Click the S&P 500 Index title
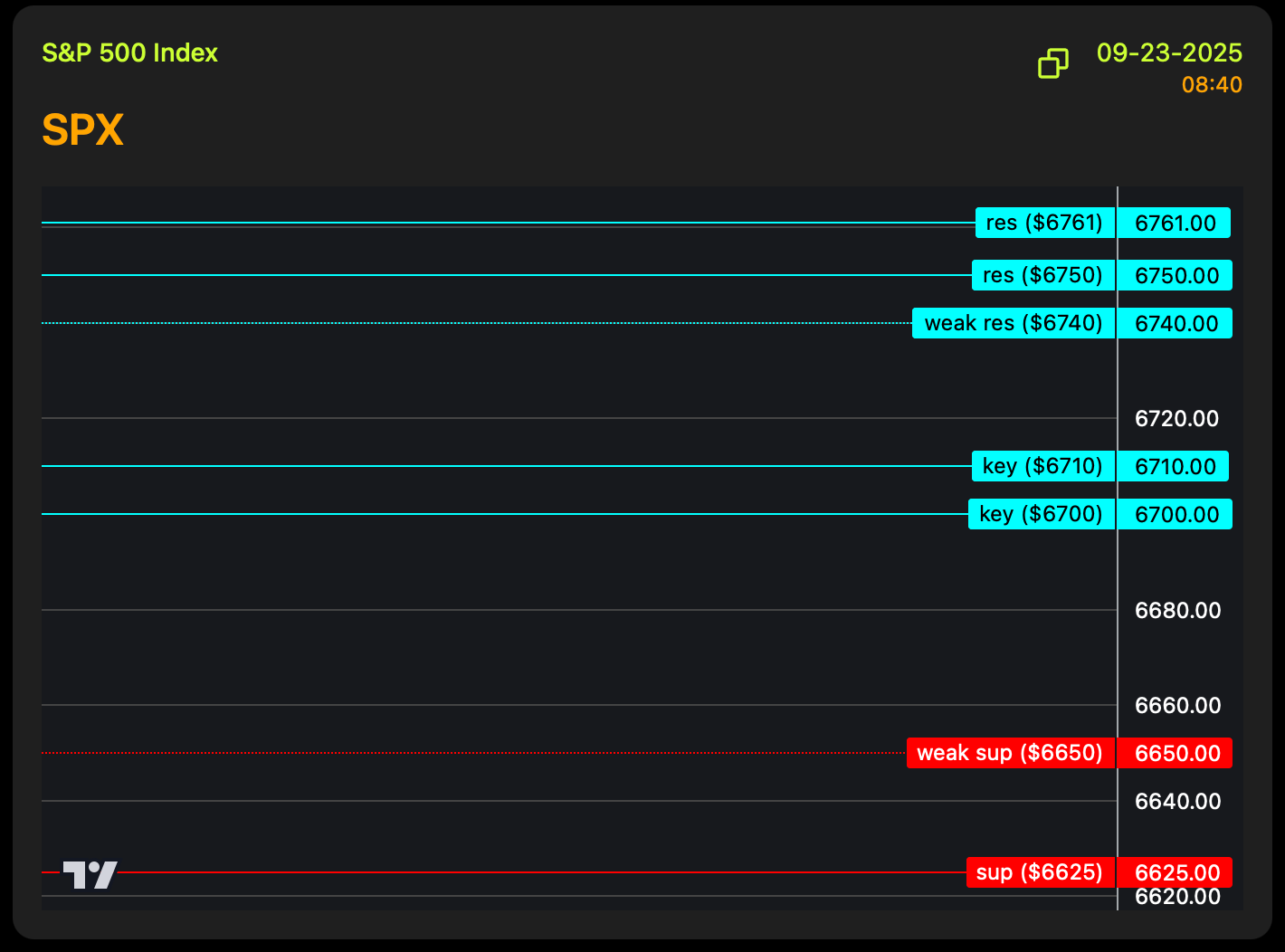This screenshot has width=1285, height=952. click(x=129, y=53)
